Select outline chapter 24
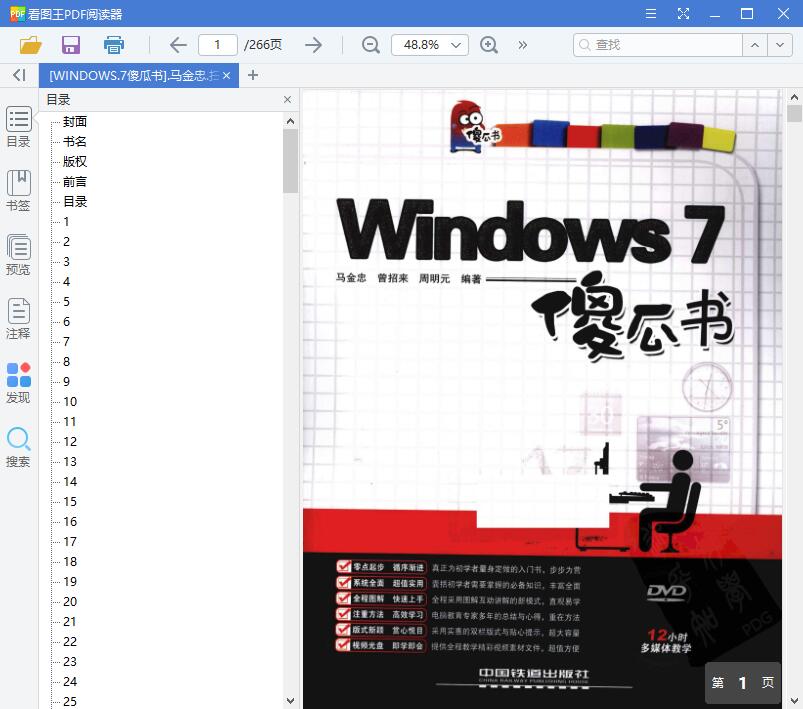The height and width of the screenshot is (709, 803). [70, 681]
